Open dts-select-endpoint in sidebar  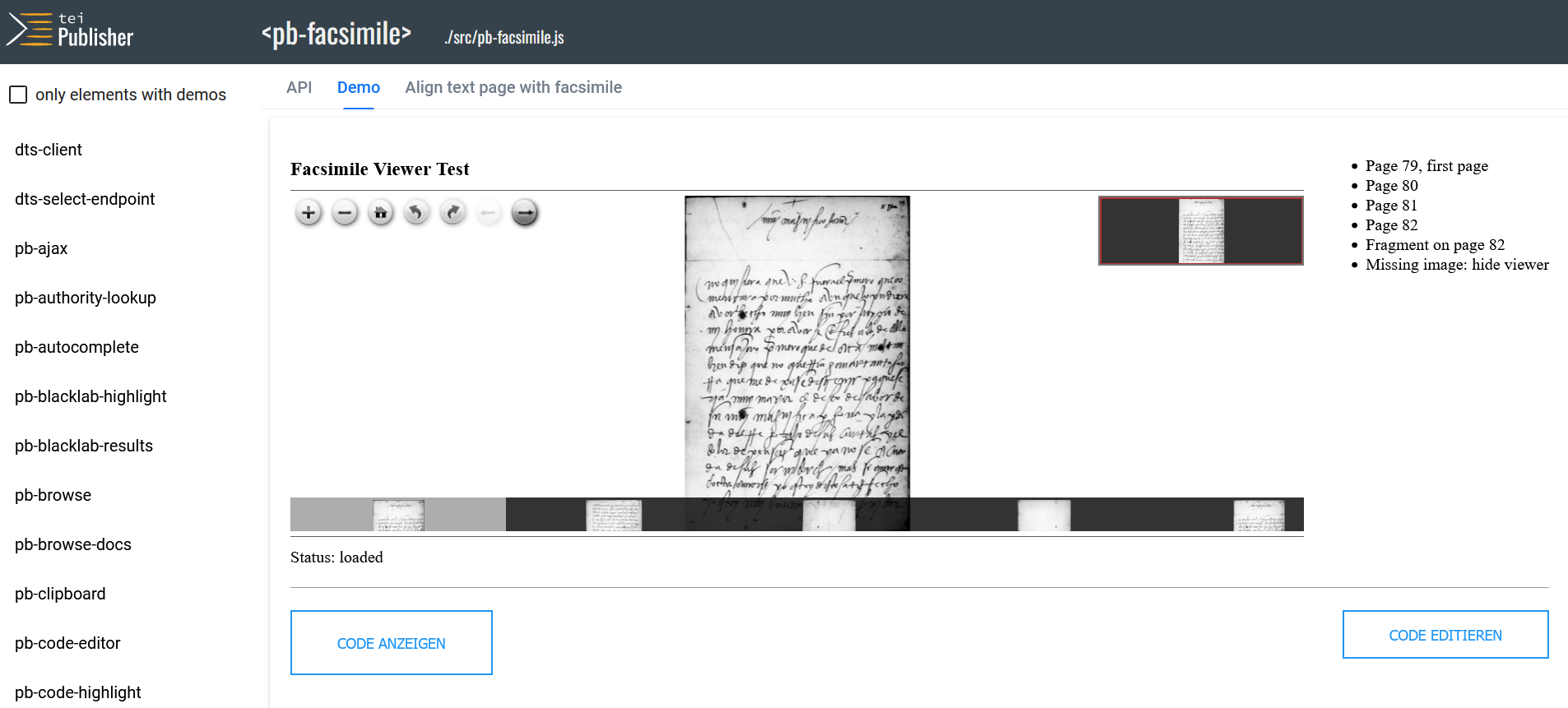coord(85,199)
